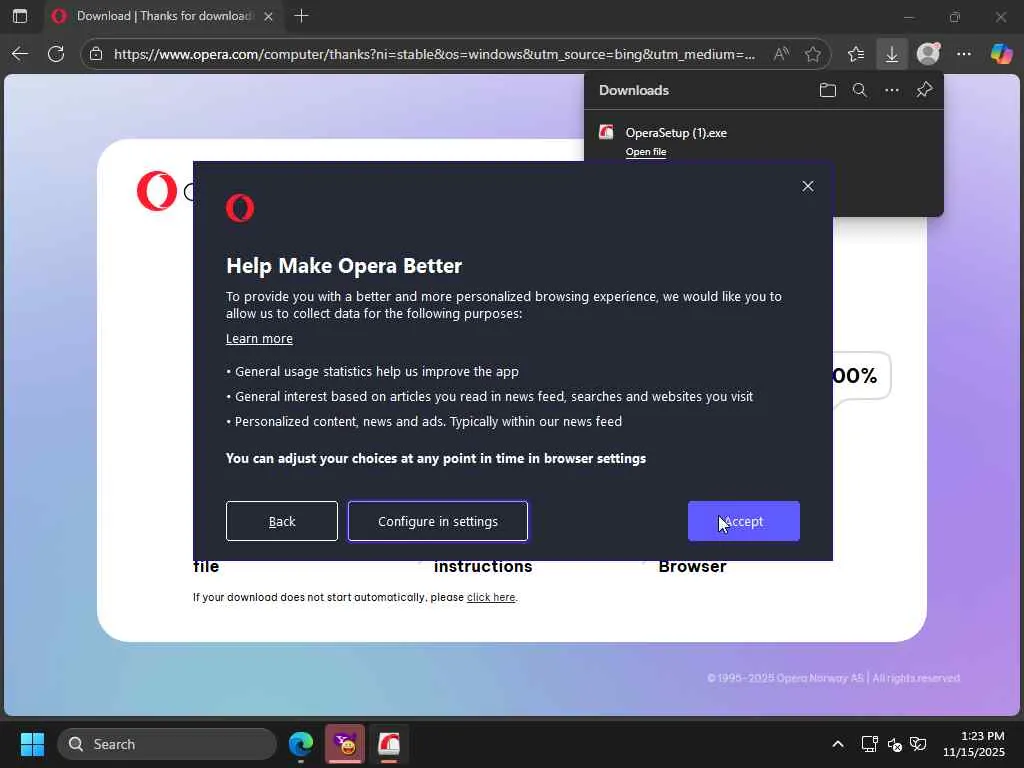Click the 'click here' download link
The width and height of the screenshot is (1024, 768).
click(491, 597)
